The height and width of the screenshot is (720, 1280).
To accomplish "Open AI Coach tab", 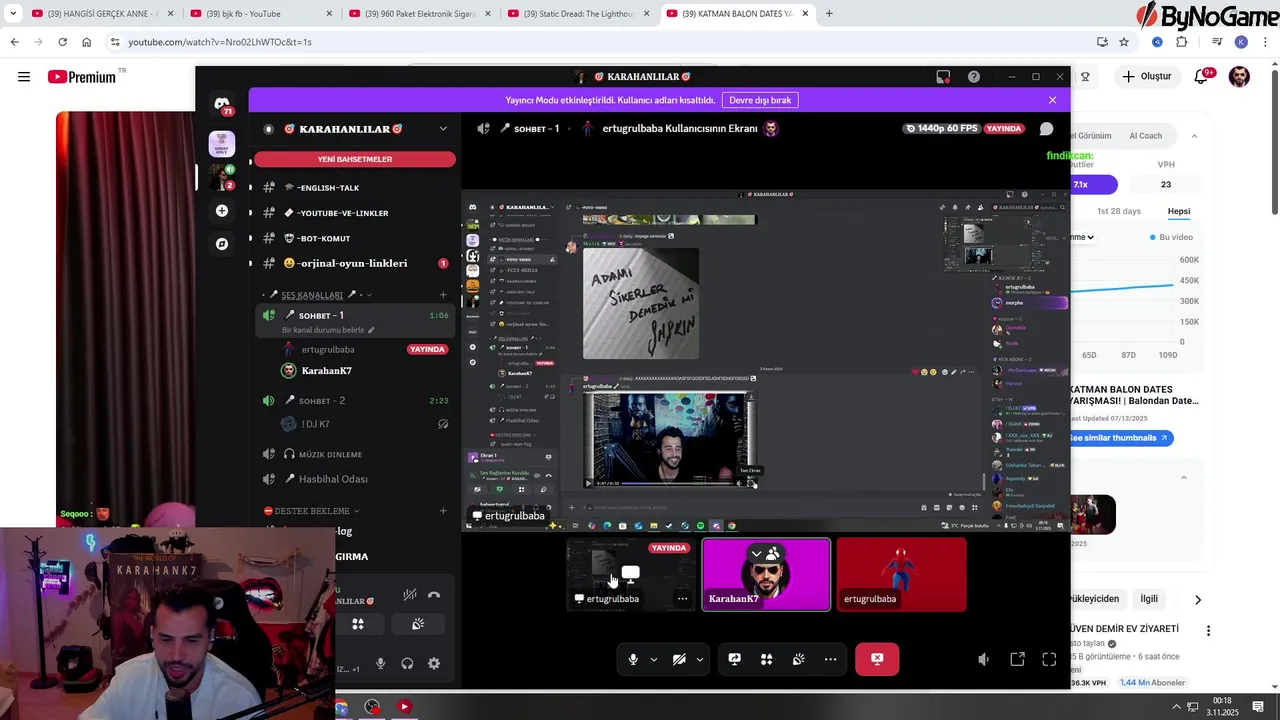I will (x=1146, y=136).
